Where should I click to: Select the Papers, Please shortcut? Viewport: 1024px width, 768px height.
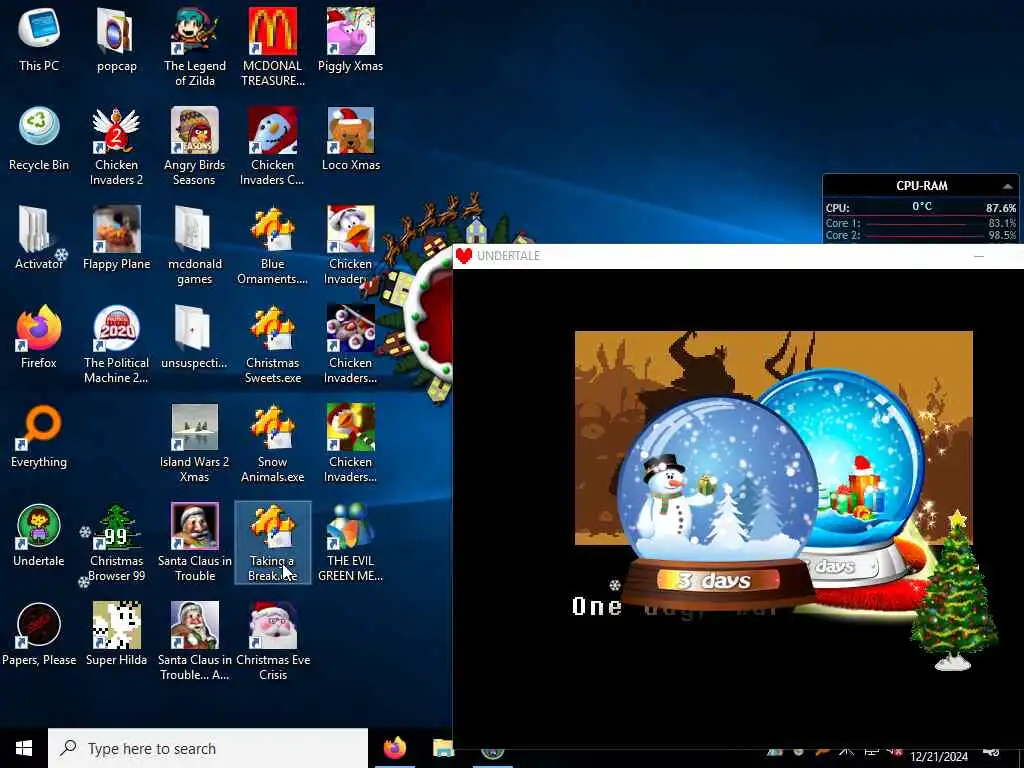coord(39,635)
